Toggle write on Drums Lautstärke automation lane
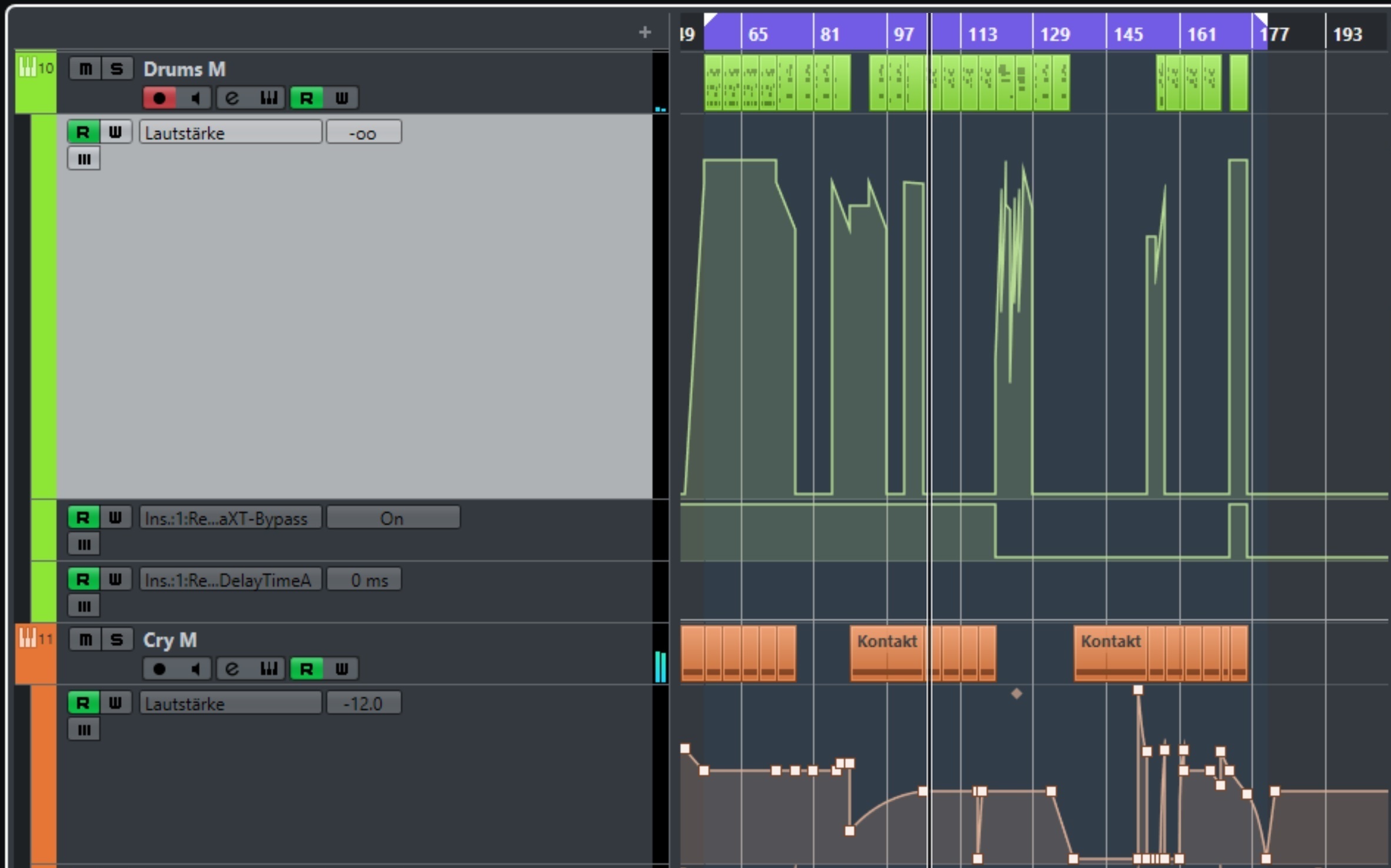 115,132
